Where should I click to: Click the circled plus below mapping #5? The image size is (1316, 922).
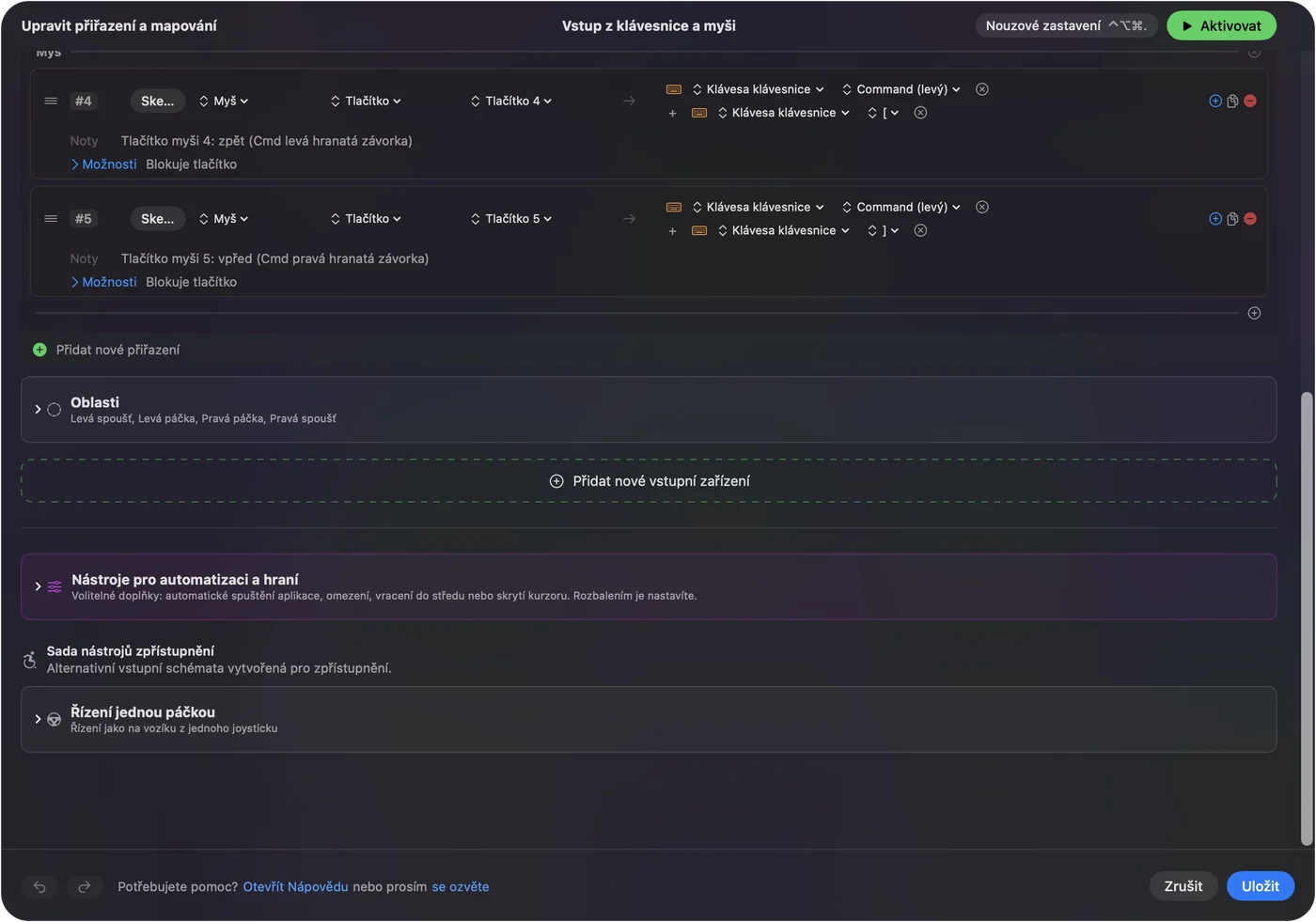point(1254,313)
